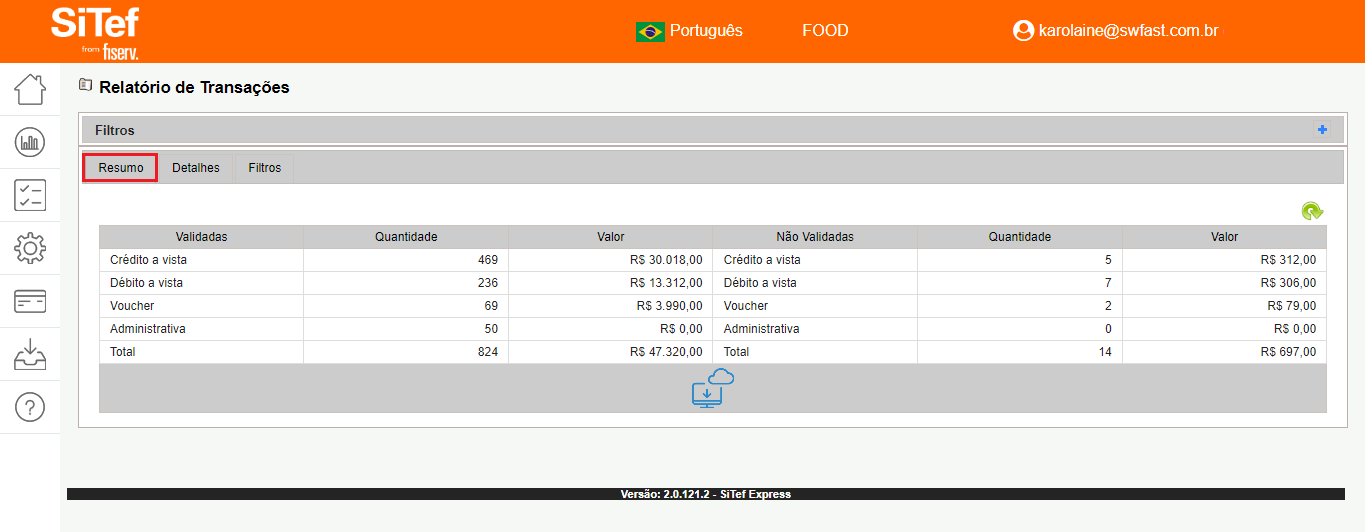Open the settings gear in the sidebar

coord(30,248)
